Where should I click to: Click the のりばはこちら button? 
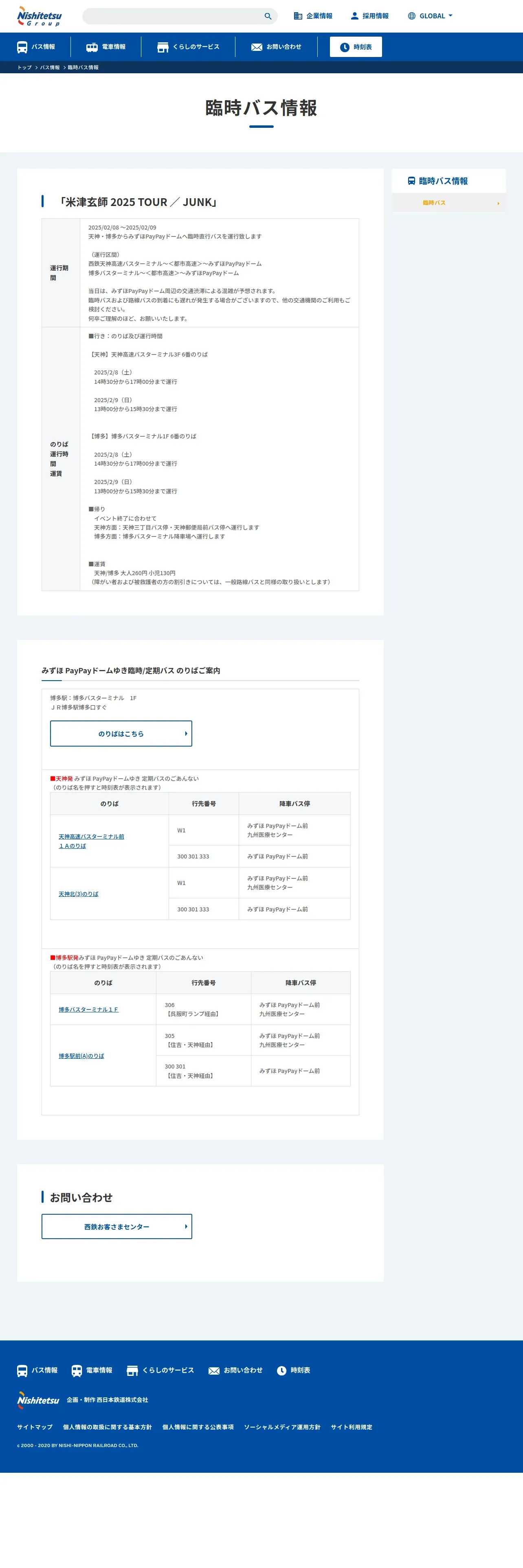[x=121, y=734]
